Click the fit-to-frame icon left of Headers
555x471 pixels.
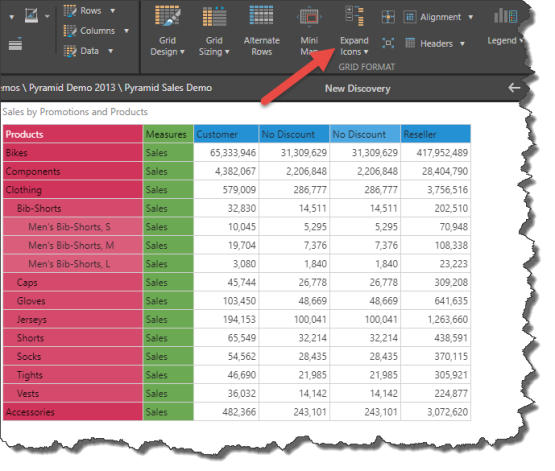(x=388, y=43)
